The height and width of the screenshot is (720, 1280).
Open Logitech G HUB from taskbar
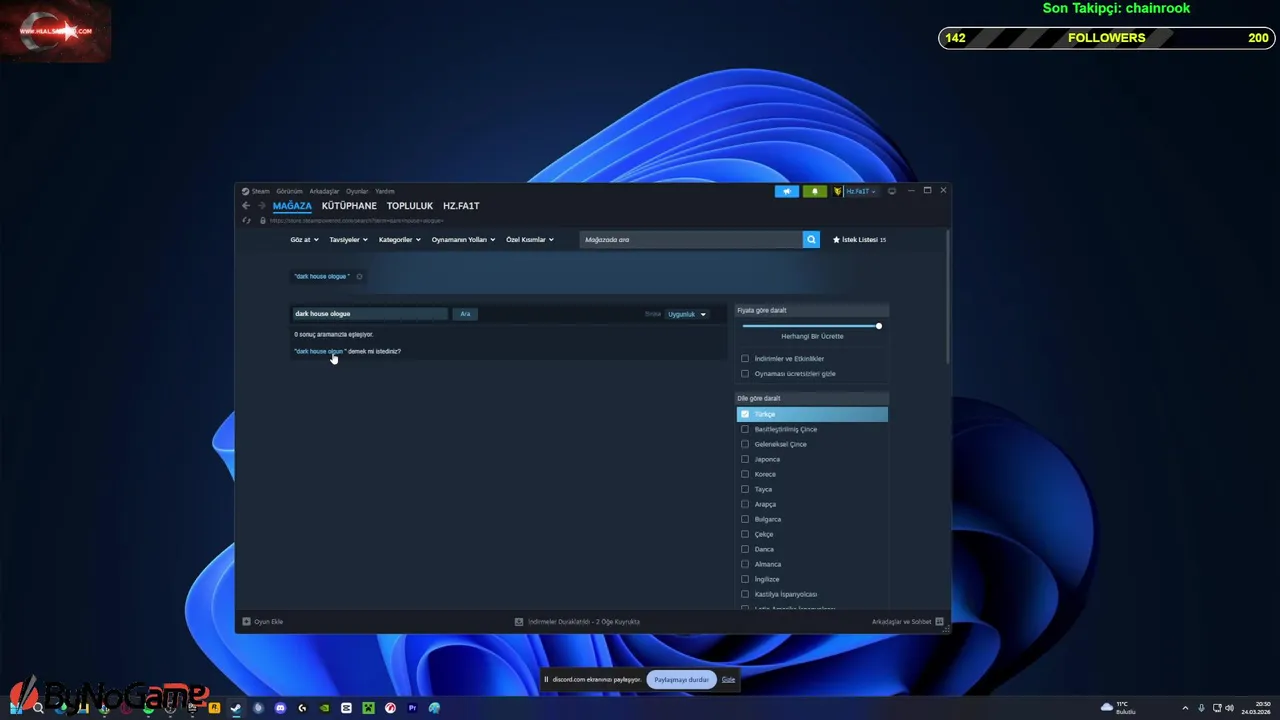point(302,708)
